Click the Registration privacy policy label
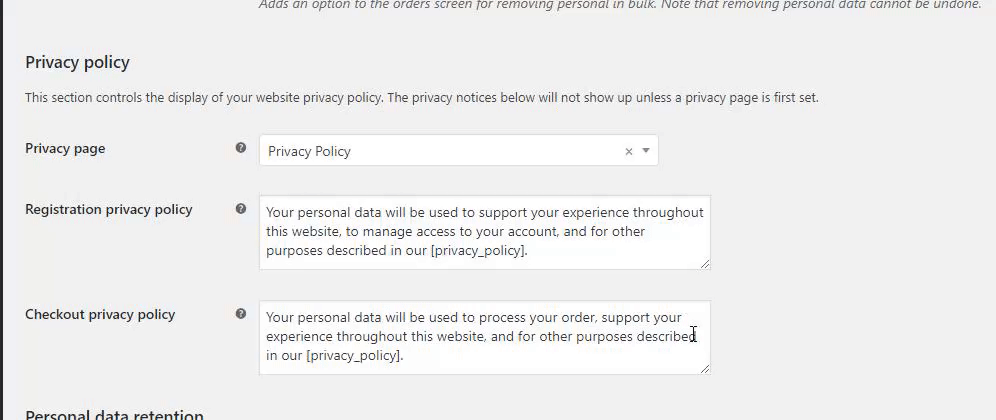This screenshot has height=420, width=996. tap(108, 210)
